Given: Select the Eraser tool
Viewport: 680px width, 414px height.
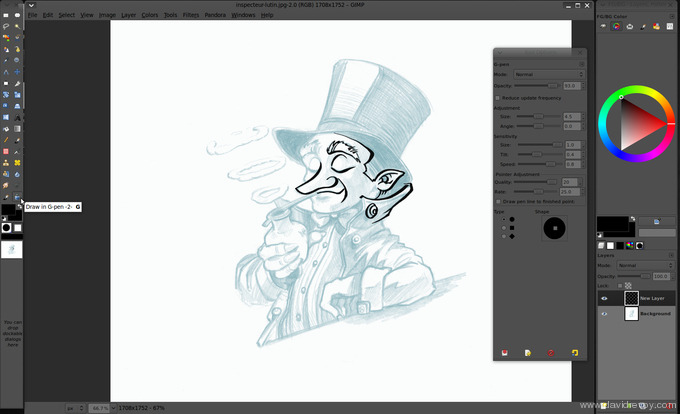Looking at the screenshot, I should (x=6, y=151).
